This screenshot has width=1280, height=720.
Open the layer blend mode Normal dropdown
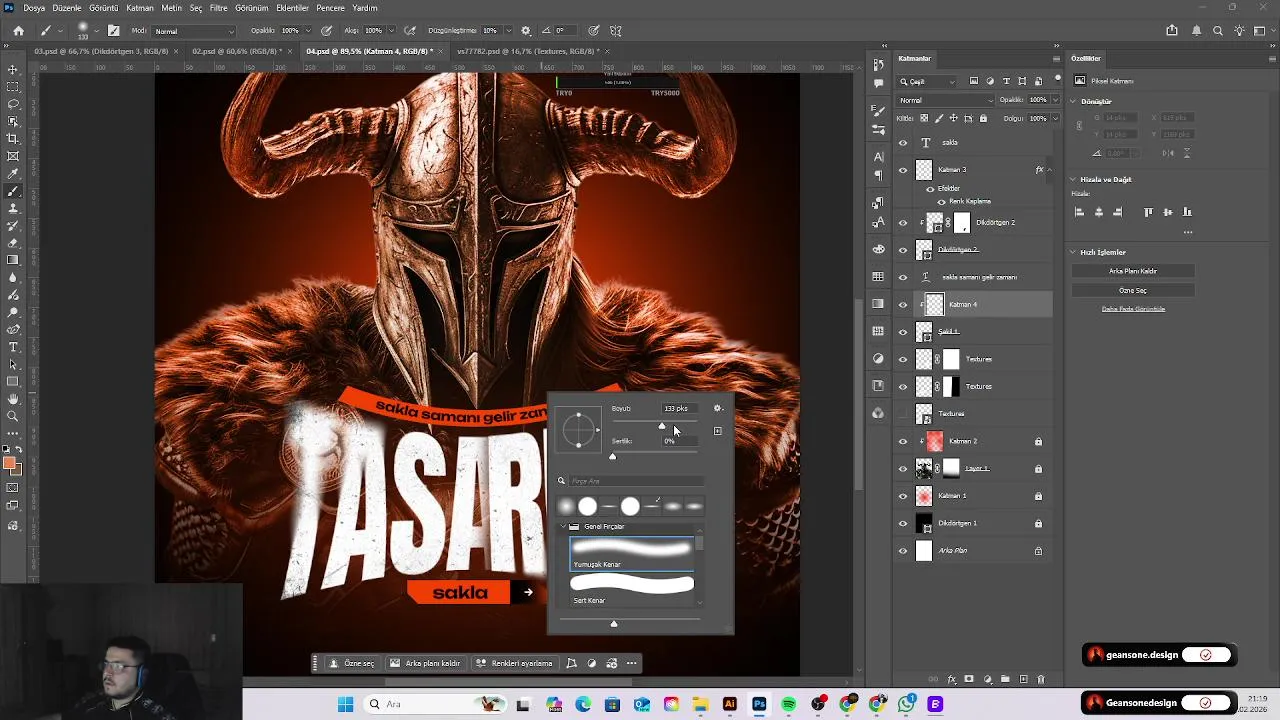(946, 100)
